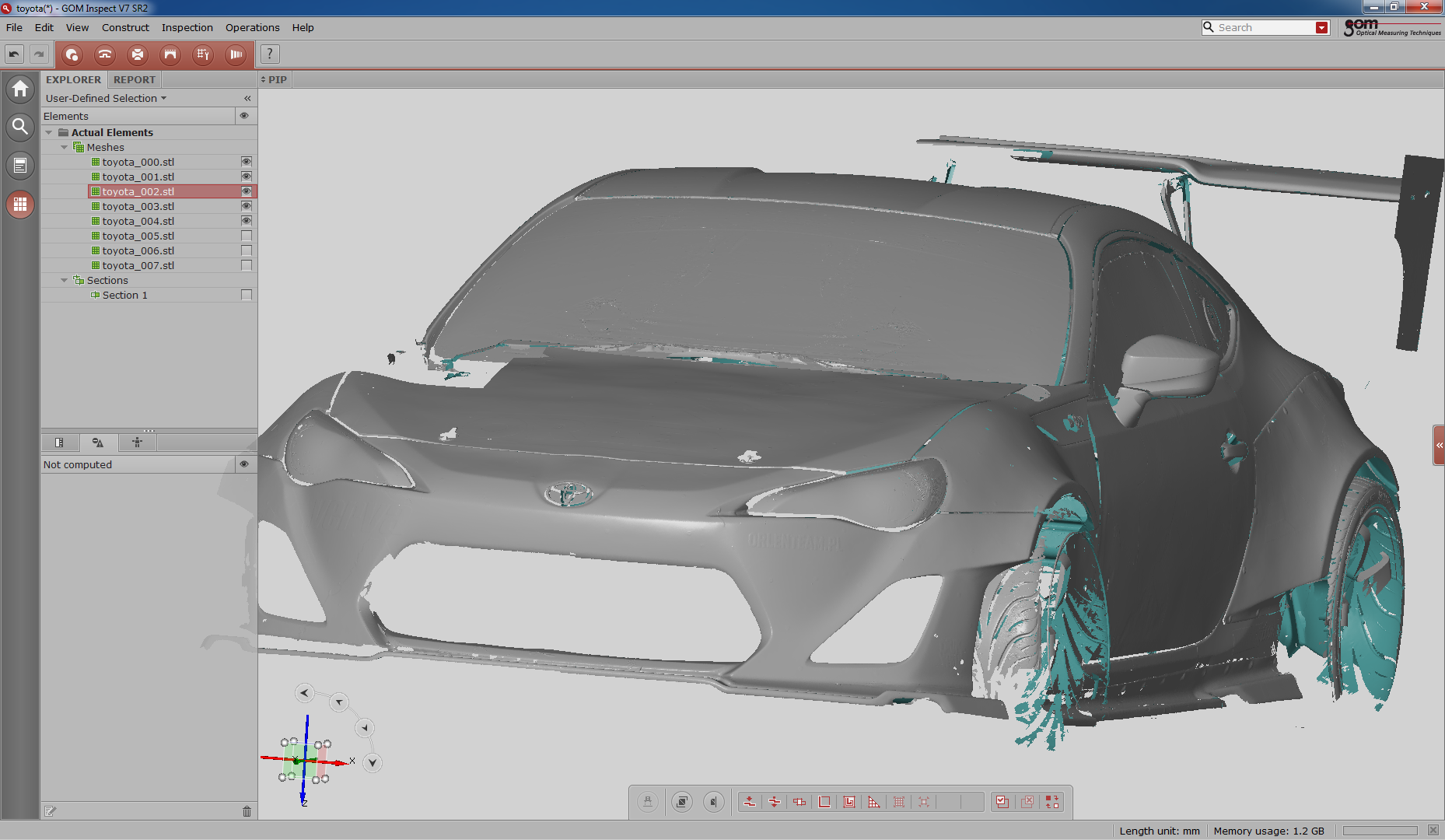Open the User-Defined Selection dropdown

click(106, 98)
